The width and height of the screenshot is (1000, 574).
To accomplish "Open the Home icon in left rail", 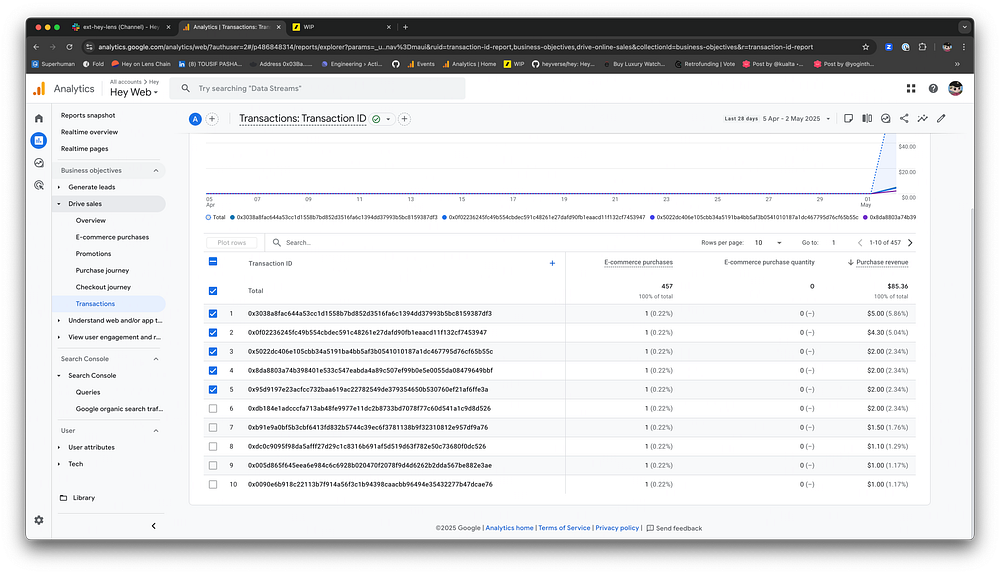I will click(39, 119).
